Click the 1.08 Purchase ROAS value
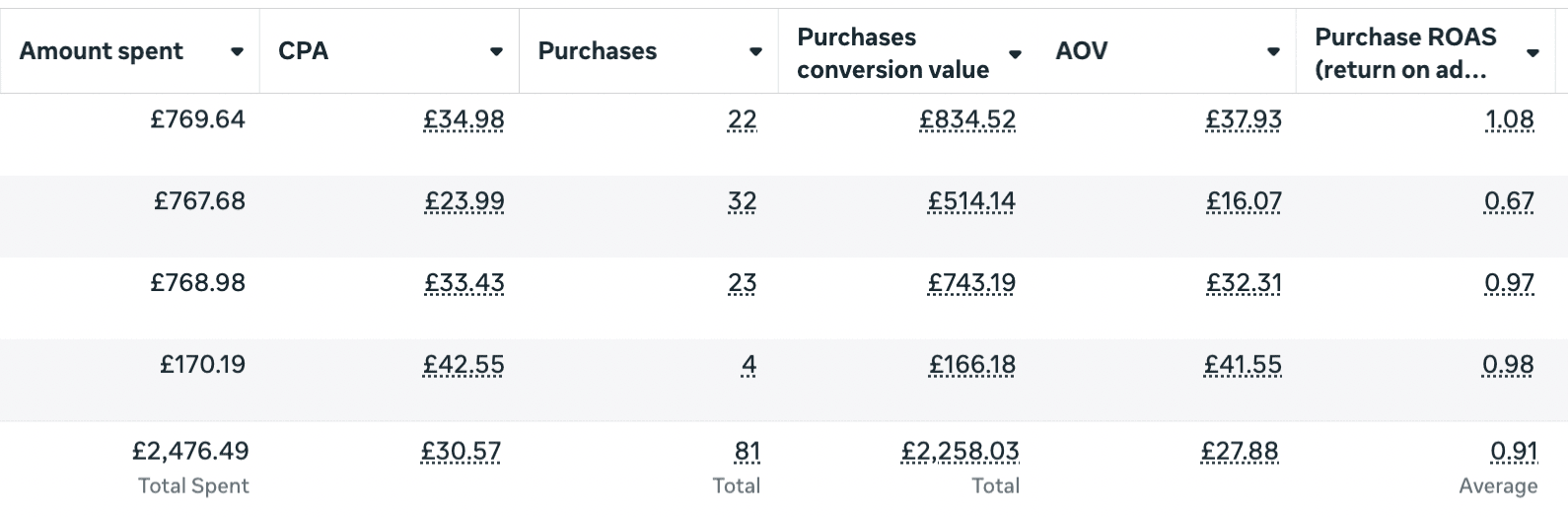Viewport: 1568px width, 517px height. coord(1509,120)
